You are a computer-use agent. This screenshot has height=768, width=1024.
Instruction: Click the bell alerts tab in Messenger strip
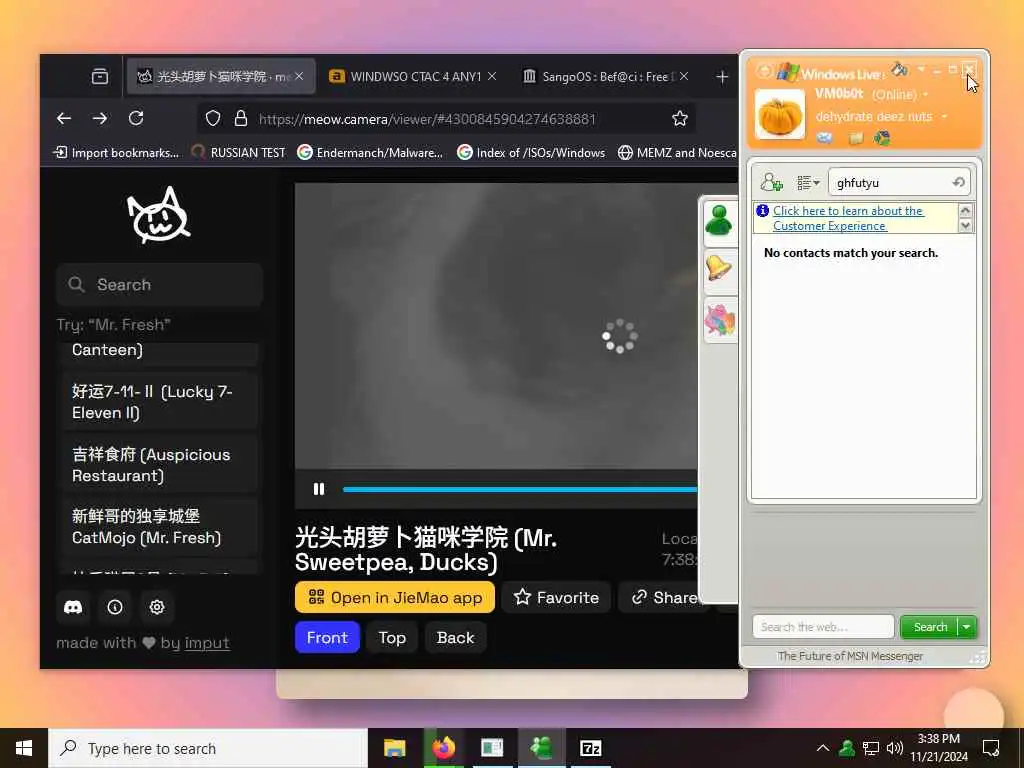(719, 268)
